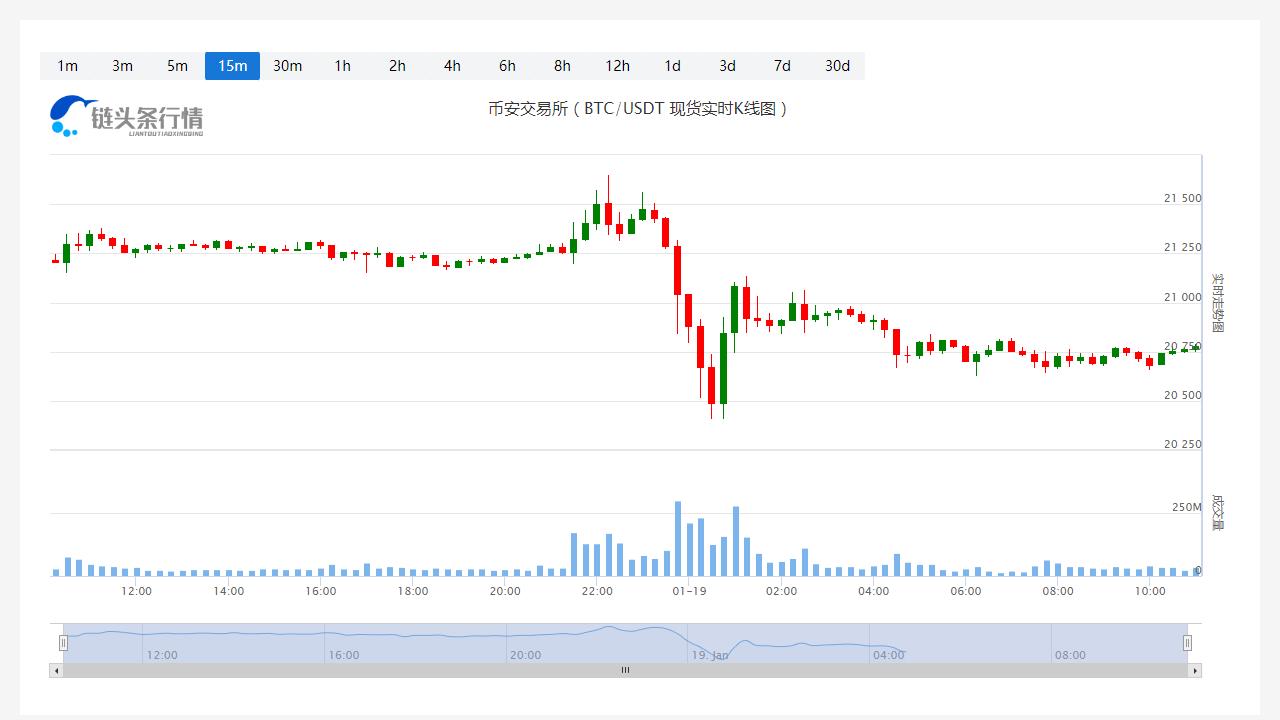
Task: Switch to the 6h interval
Action: [507, 66]
